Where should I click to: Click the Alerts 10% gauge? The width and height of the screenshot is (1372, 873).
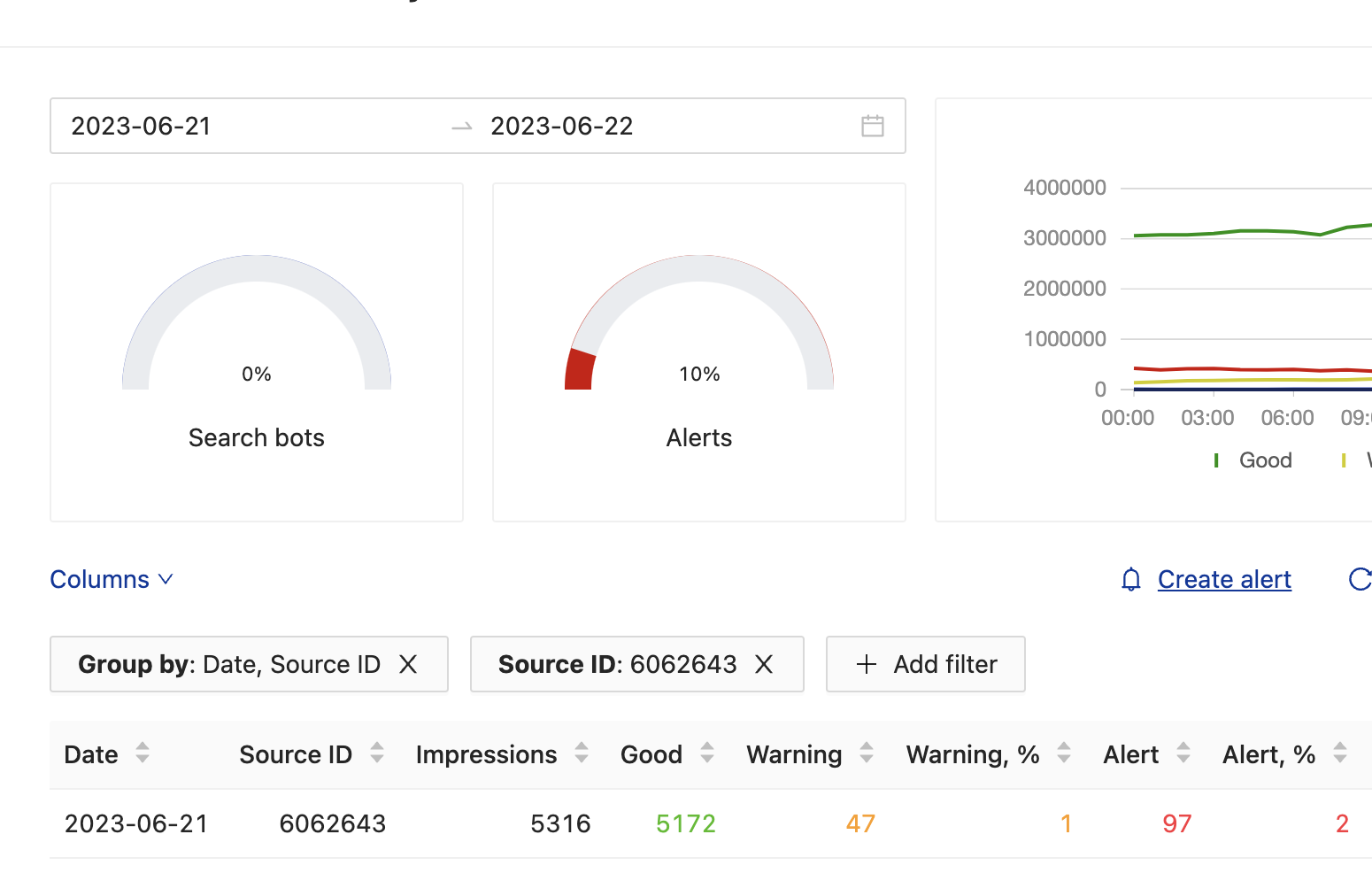698,328
